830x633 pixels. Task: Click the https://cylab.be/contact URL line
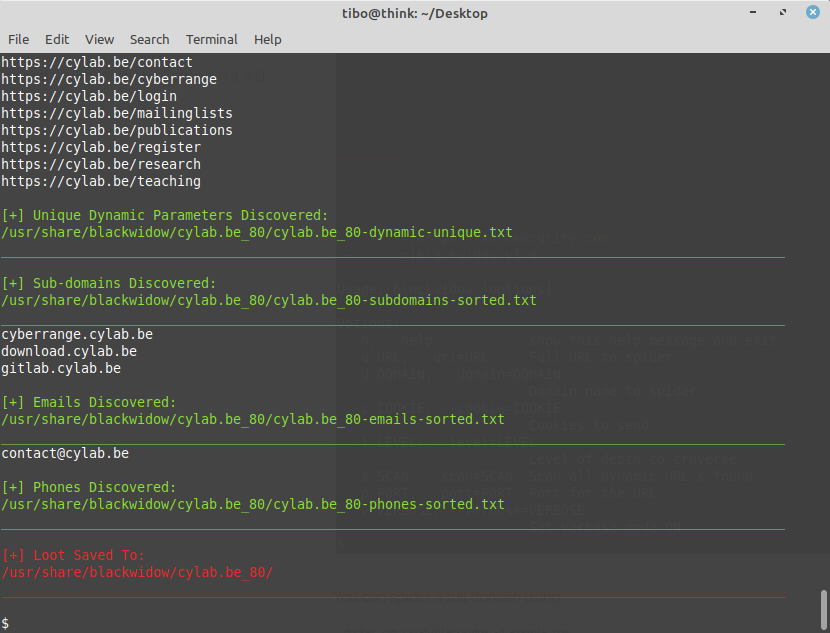coord(97,62)
